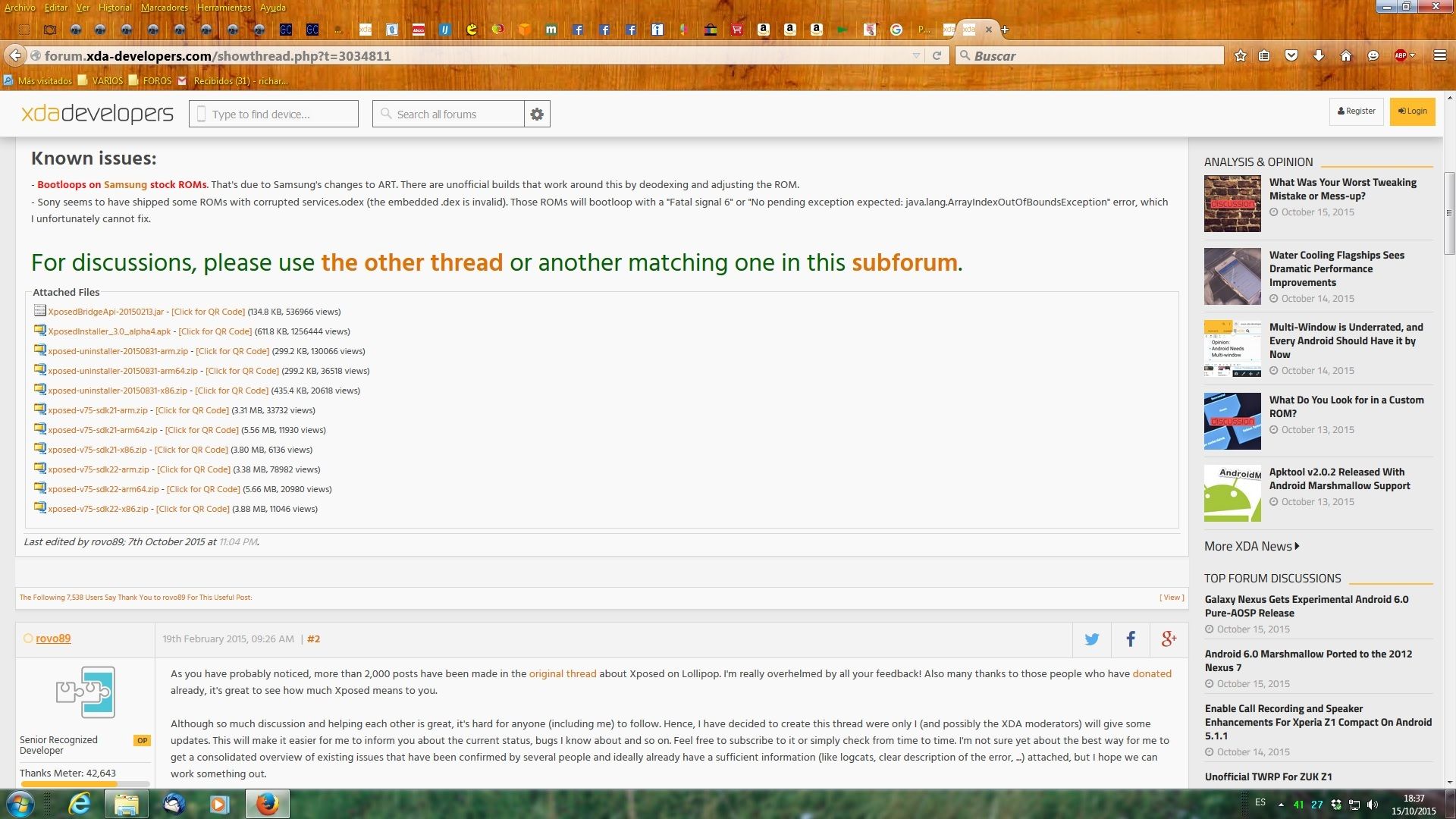Screen dimensions: 1456x819
Task: Open Adblock Plus dropdown menu
Action: [x=1412, y=55]
